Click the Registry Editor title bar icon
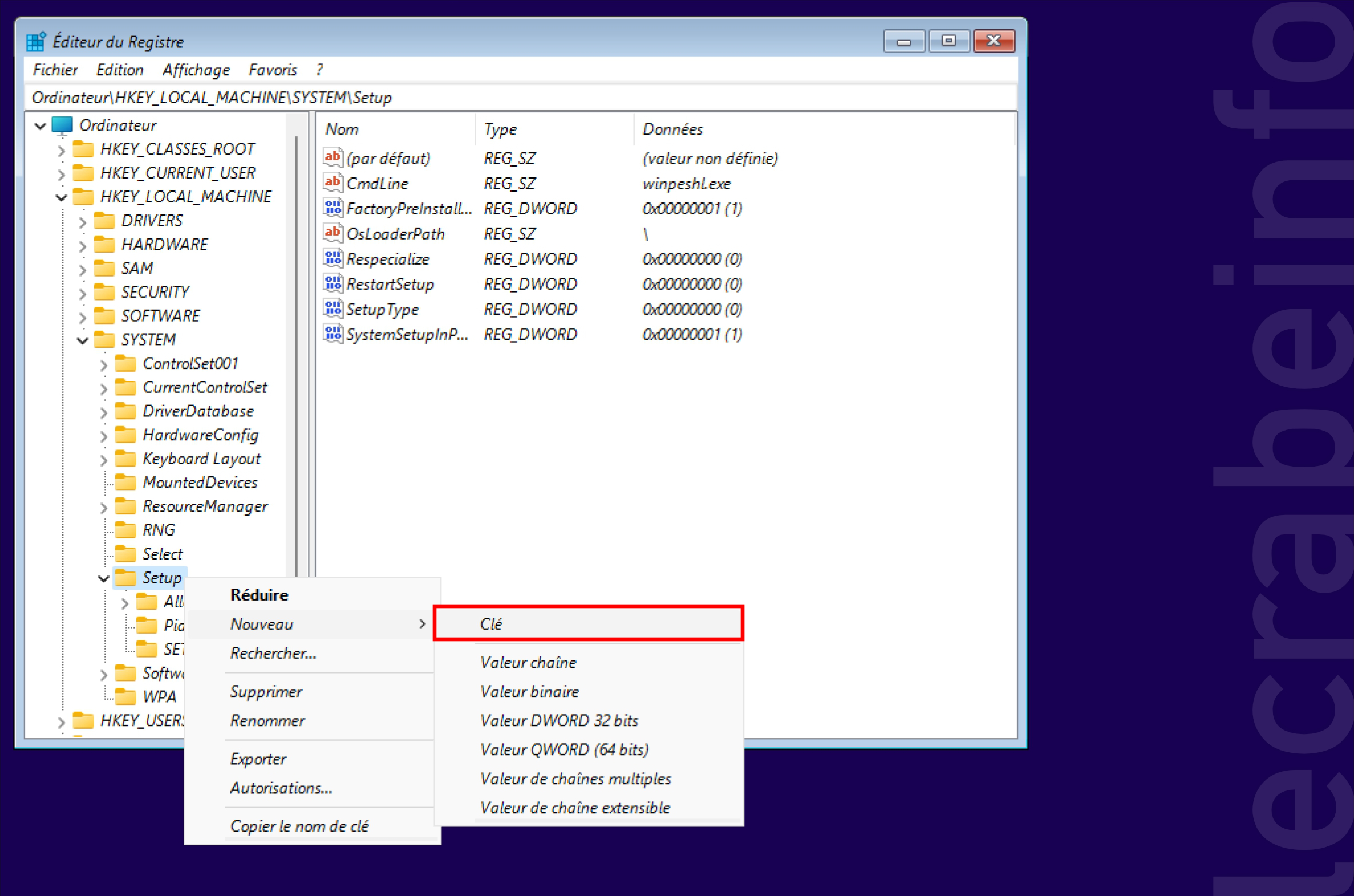This screenshot has width=1354, height=896. tap(36, 41)
